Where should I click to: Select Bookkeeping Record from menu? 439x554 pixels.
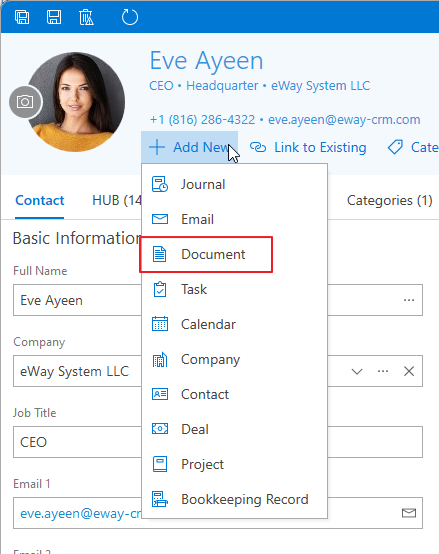click(234, 499)
